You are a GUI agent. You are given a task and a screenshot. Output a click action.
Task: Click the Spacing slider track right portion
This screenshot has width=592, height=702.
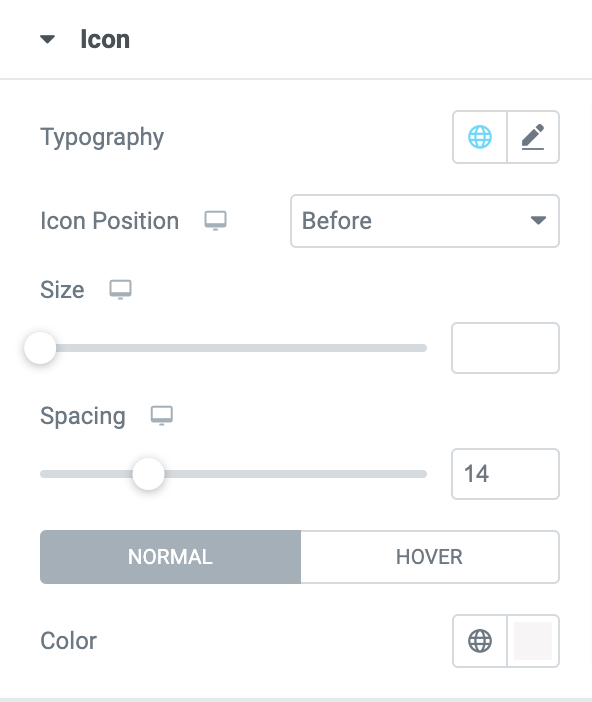tap(296, 474)
